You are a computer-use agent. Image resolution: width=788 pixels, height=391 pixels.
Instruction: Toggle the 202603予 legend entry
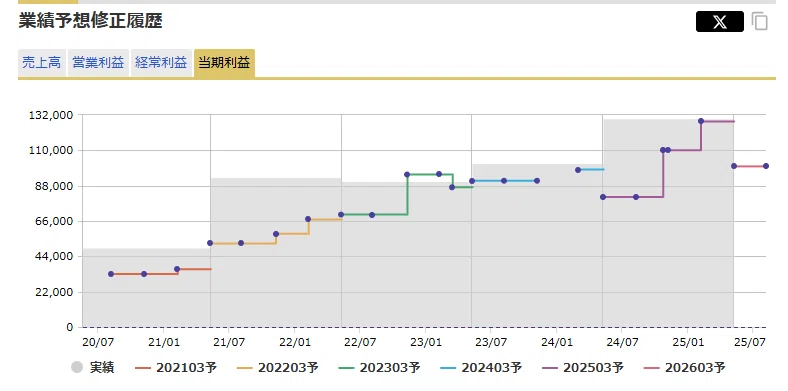tap(685, 367)
